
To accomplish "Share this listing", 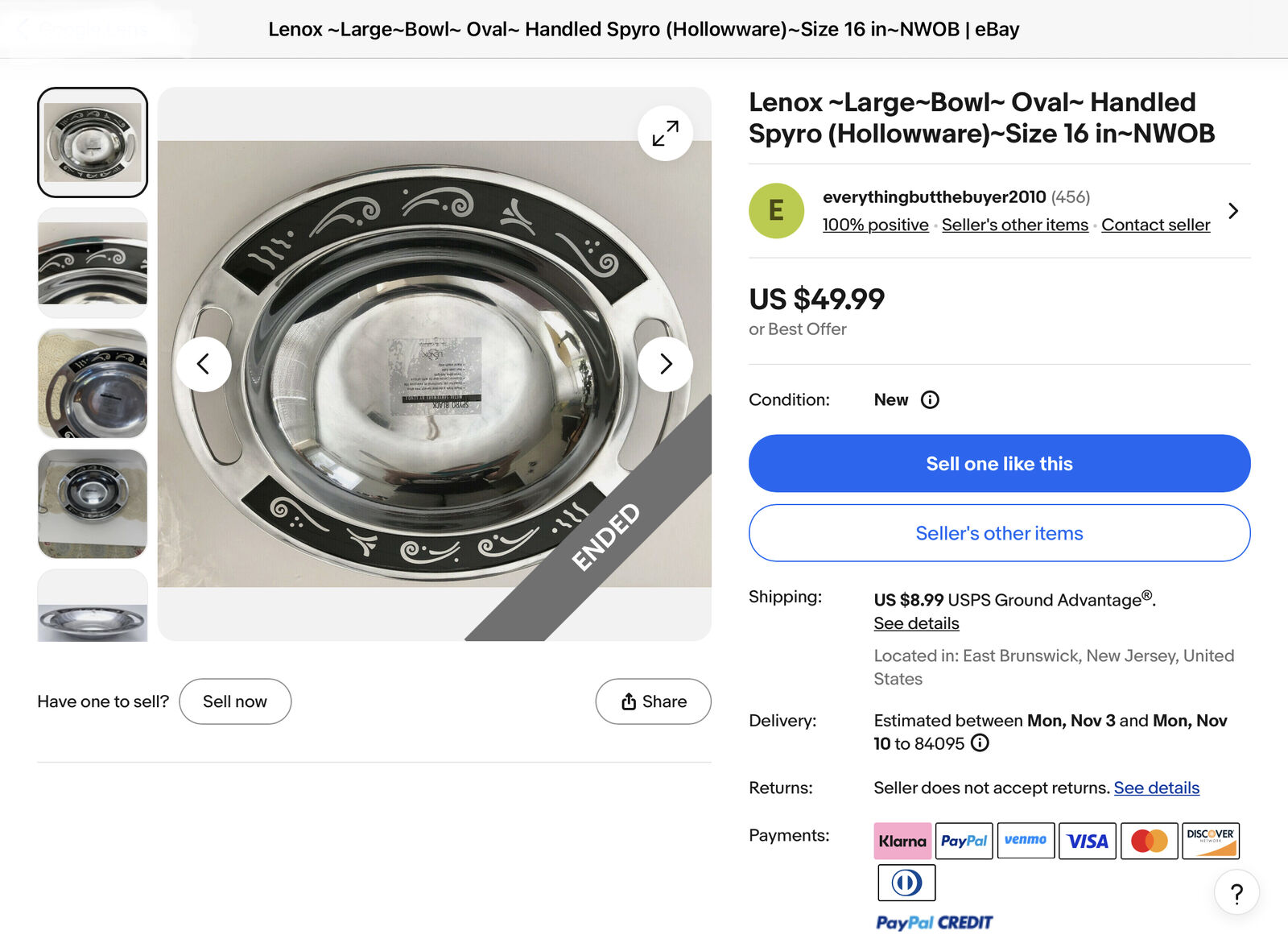I will coord(653,701).
